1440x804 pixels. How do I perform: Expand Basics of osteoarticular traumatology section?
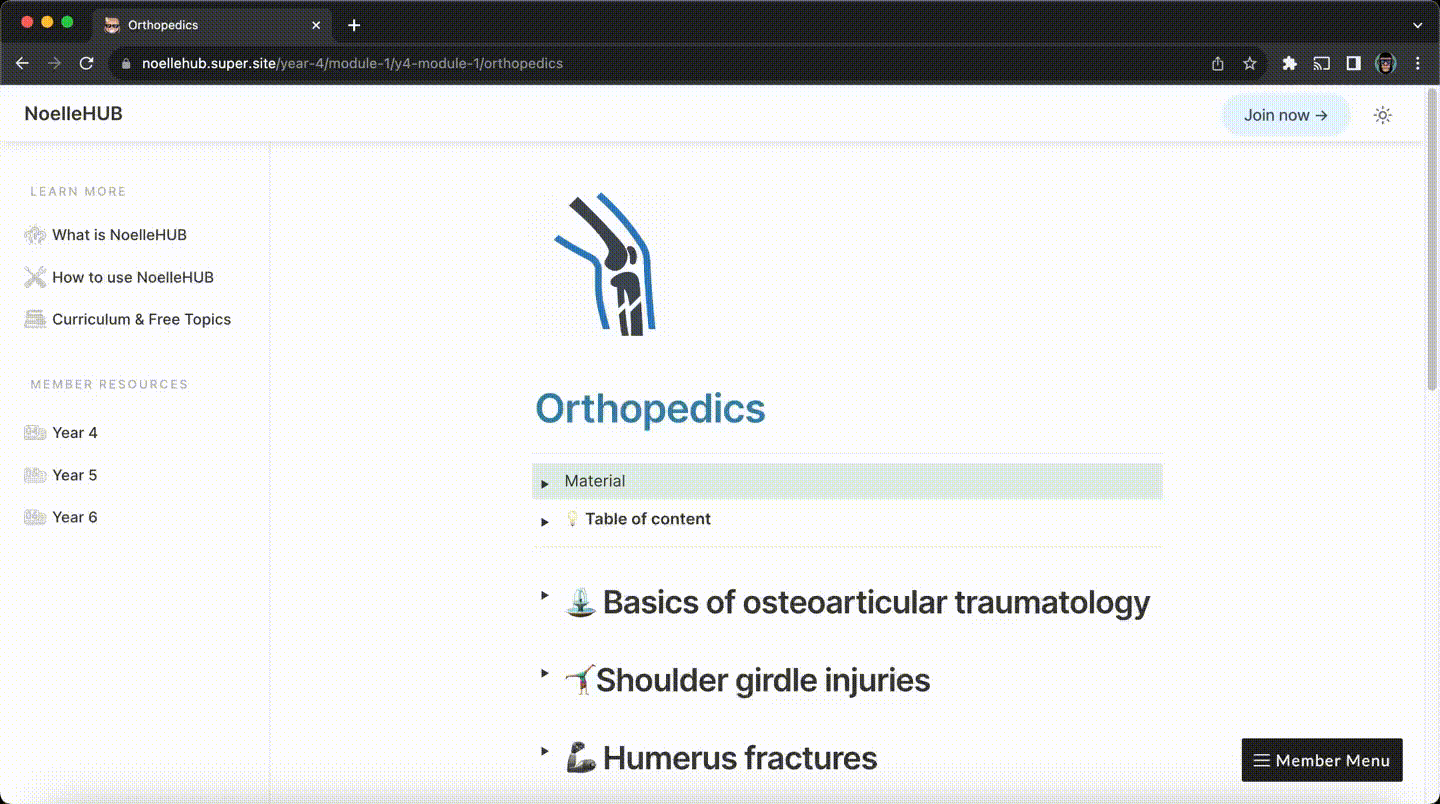click(x=545, y=595)
